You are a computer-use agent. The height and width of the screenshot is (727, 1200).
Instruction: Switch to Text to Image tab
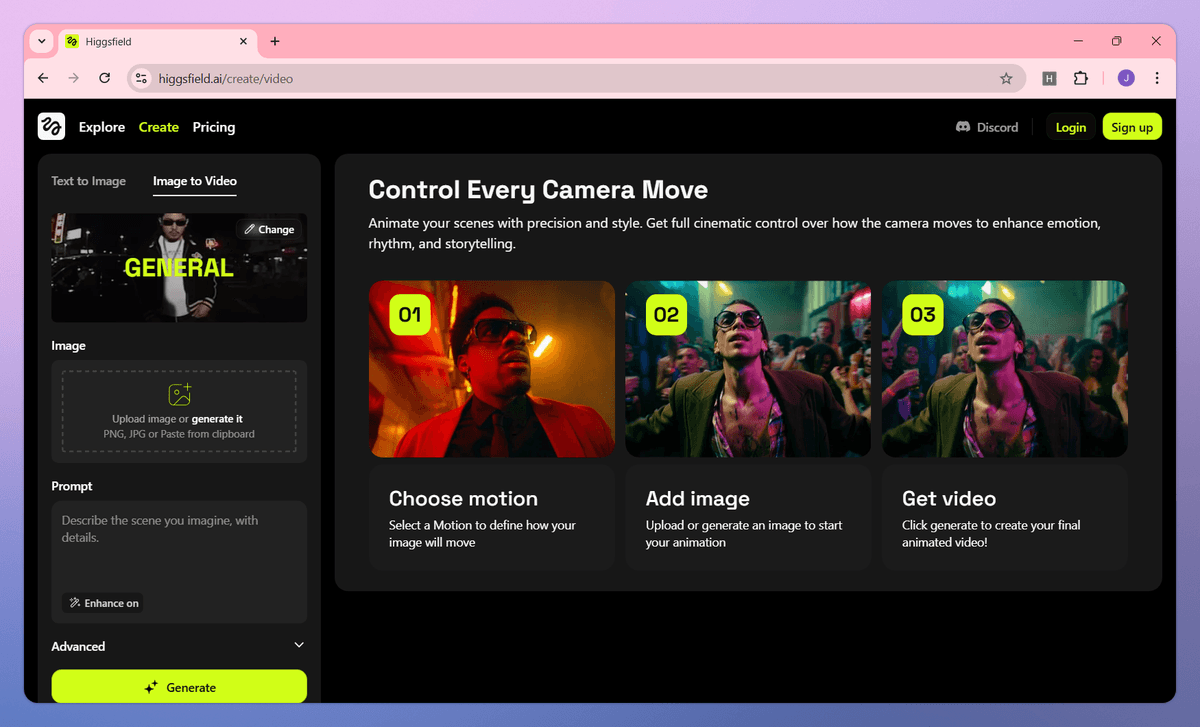pyautogui.click(x=89, y=181)
